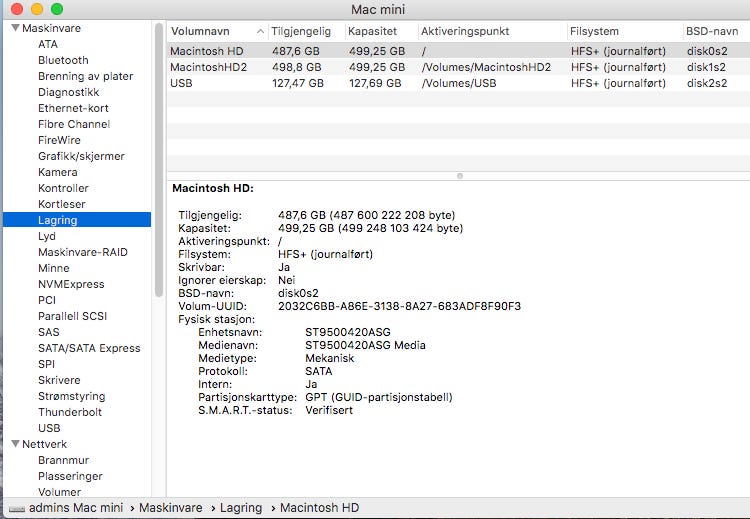Open Lyd in the sidebar
750x519 pixels.
tap(47, 236)
